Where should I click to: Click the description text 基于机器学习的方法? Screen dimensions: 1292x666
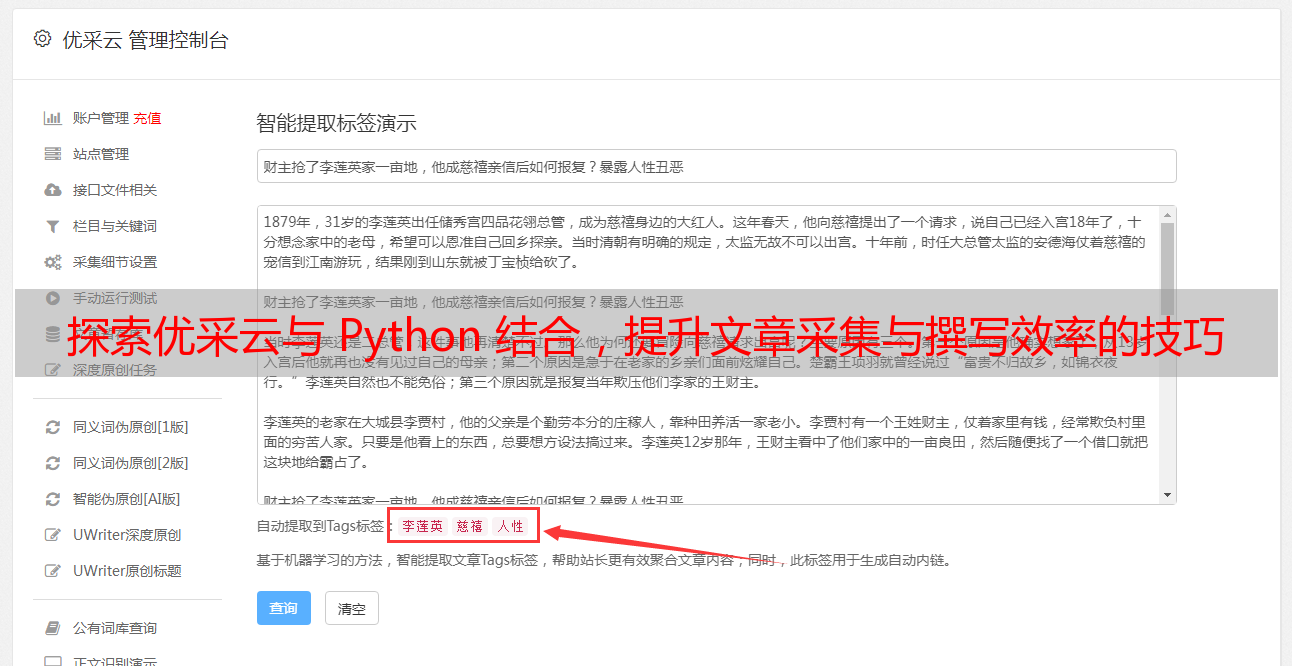(x=604, y=560)
